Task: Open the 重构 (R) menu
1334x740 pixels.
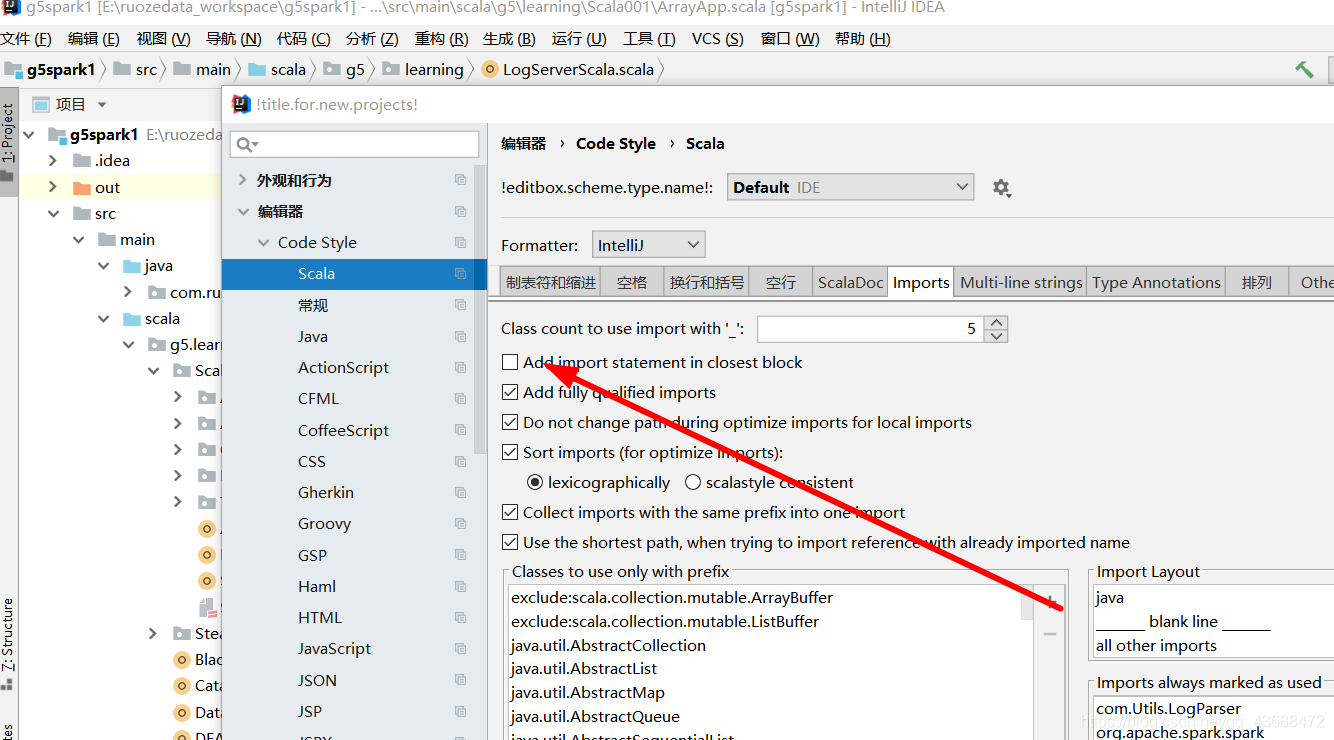Action: pos(442,39)
